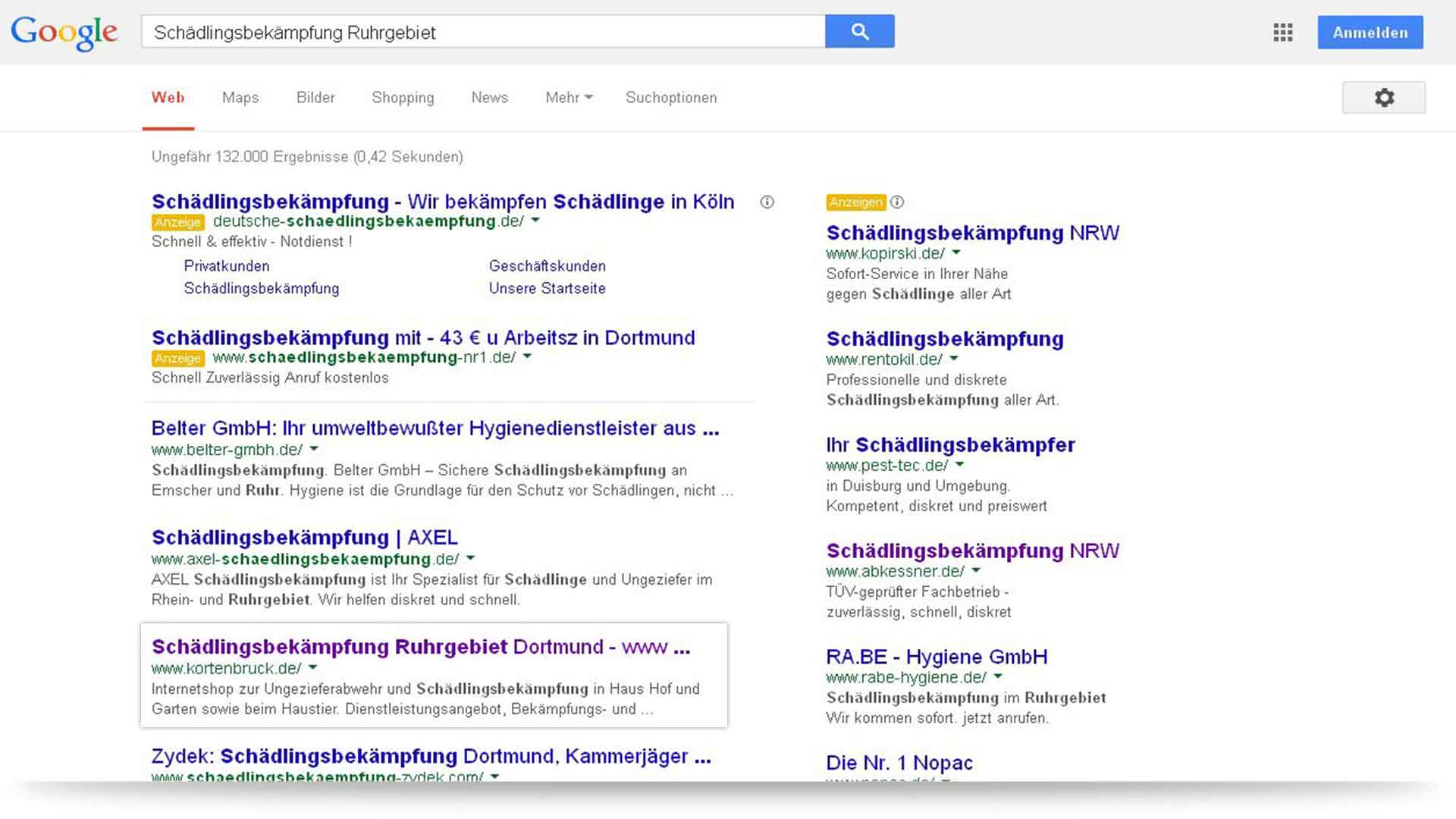Viewport: 1456px width, 819px height.
Task: Open Belter GmbH Hygienedienstleister result
Action: (x=435, y=428)
